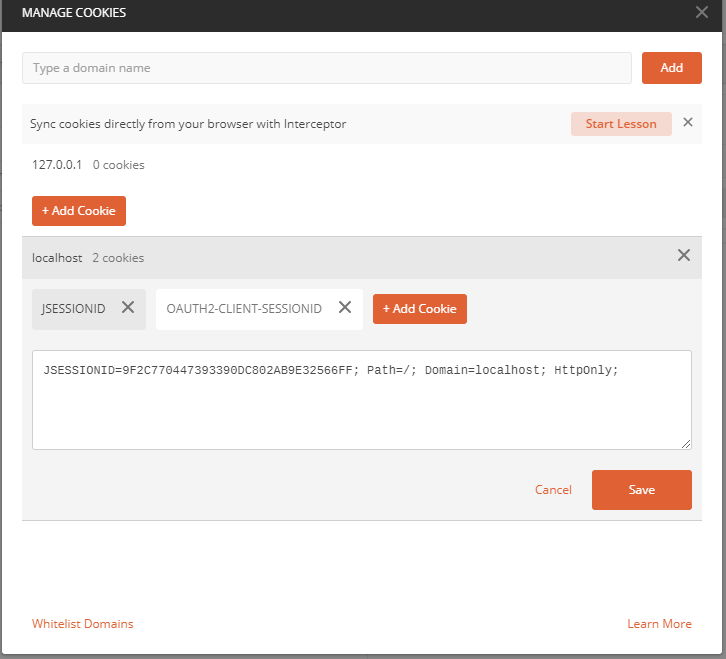The width and height of the screenshot is (726, 659).
Task: Open Whitelist Domains link
Action: (x=82, y=624)
